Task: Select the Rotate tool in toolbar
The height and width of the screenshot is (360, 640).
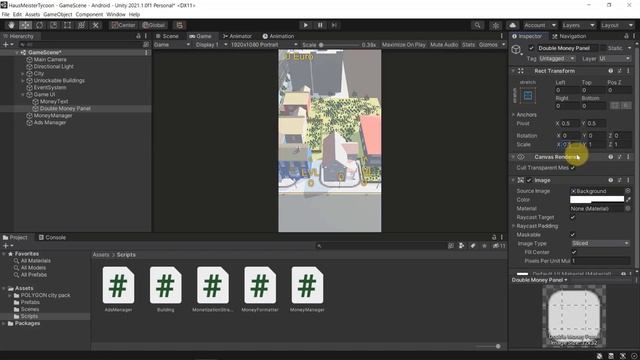Action: (39, 25)
